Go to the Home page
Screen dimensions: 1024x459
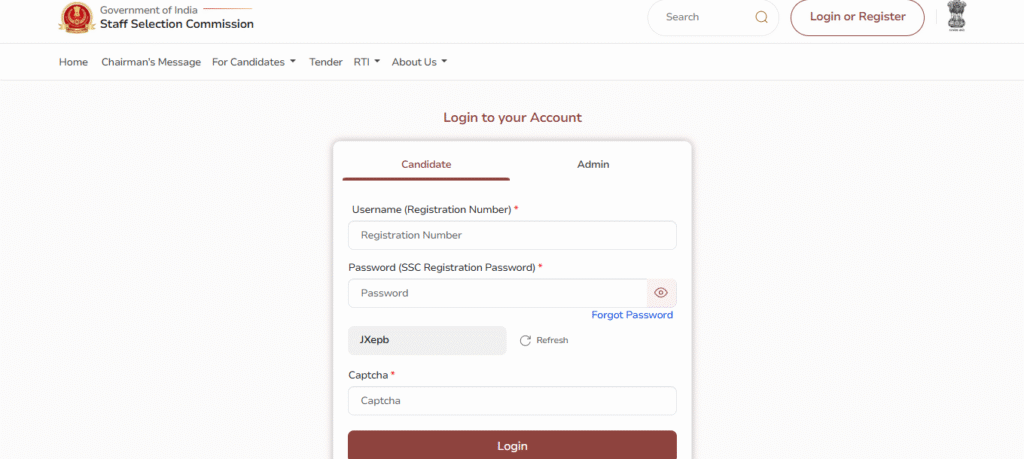pyautogui.click(x=73, y=62)
